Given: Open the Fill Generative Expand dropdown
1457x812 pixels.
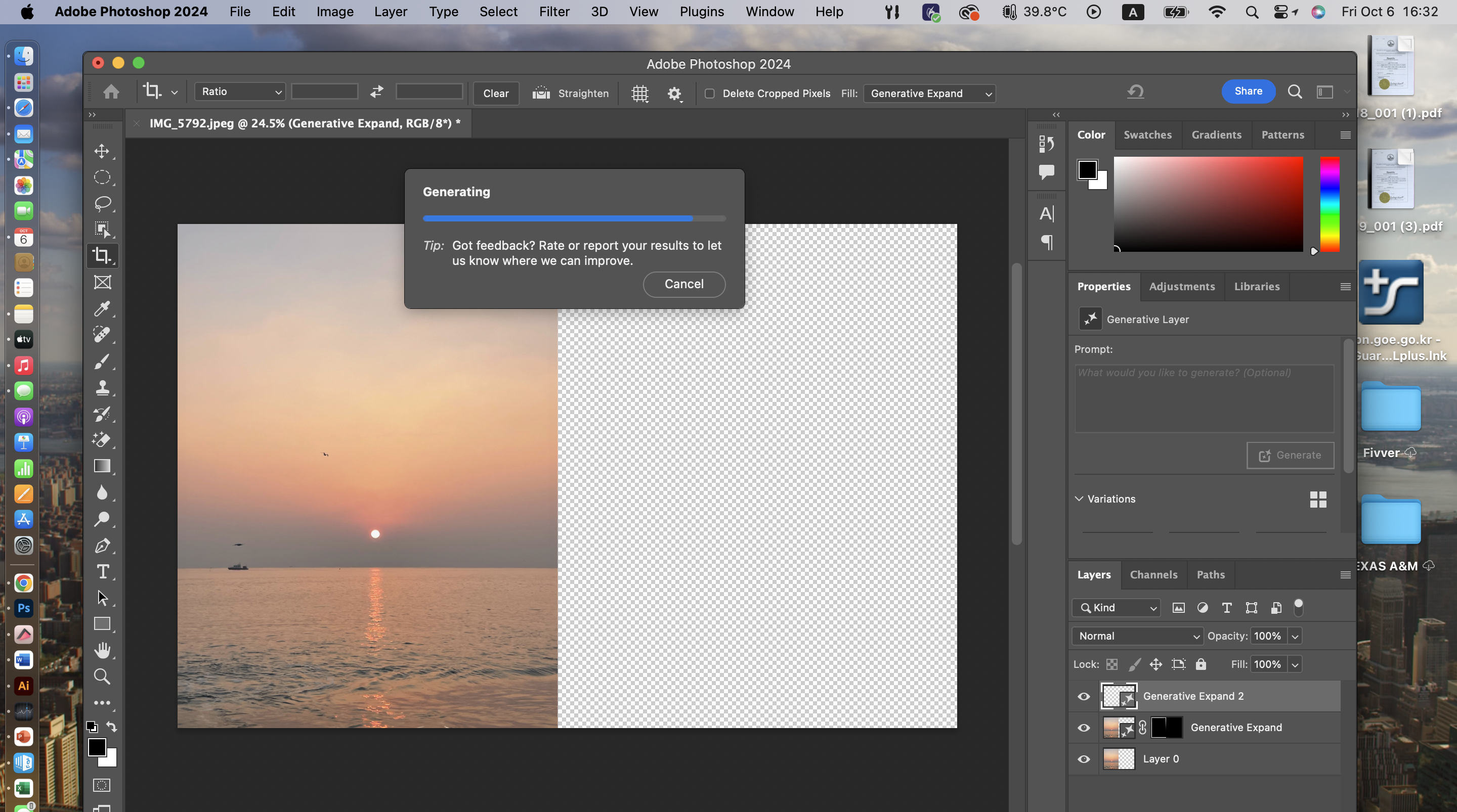Looking at the screenshot, I should tap(929, 94).
